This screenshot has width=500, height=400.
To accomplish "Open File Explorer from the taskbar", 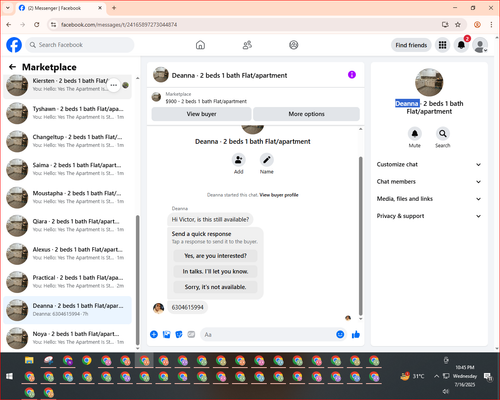I will tap(29, 360).
